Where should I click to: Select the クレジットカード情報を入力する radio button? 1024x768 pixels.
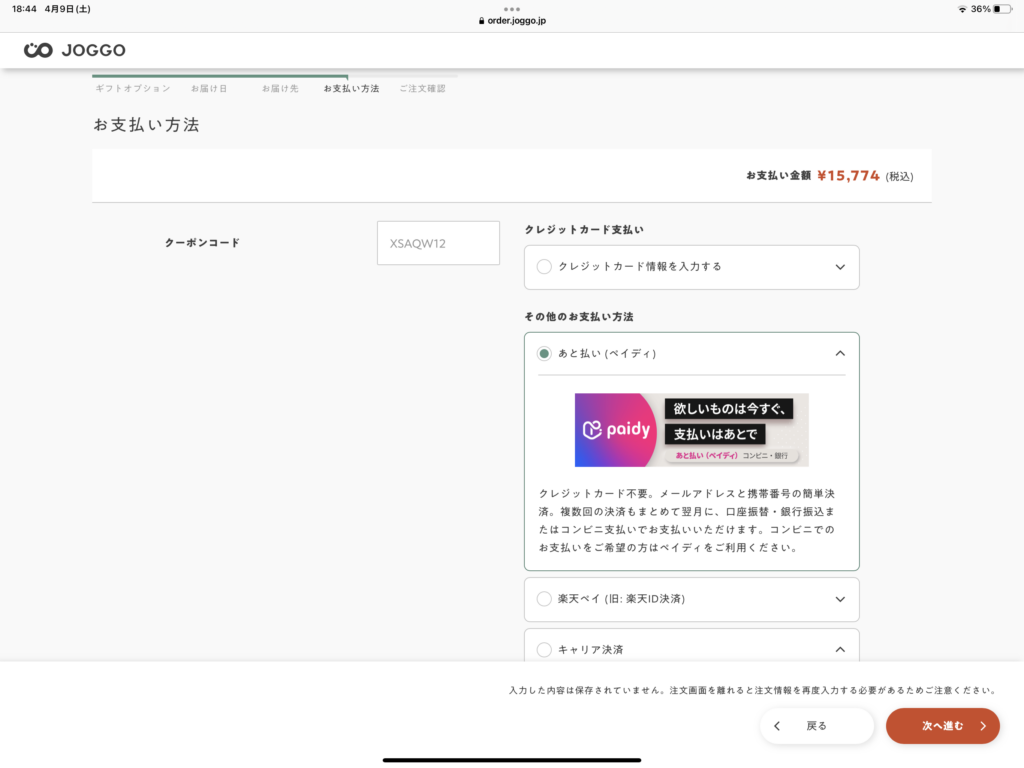(544, 267)
